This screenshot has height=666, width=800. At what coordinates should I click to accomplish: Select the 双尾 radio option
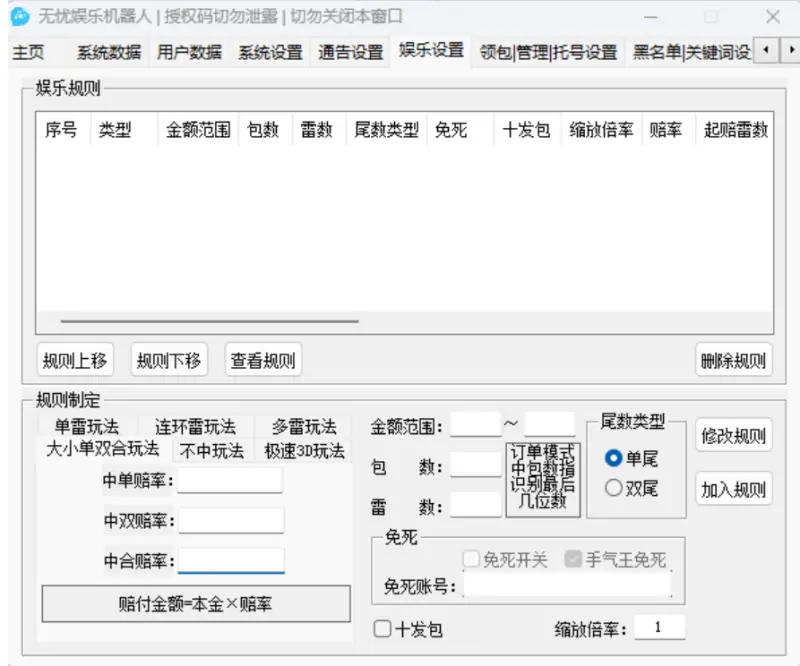(x=611, y=489)
